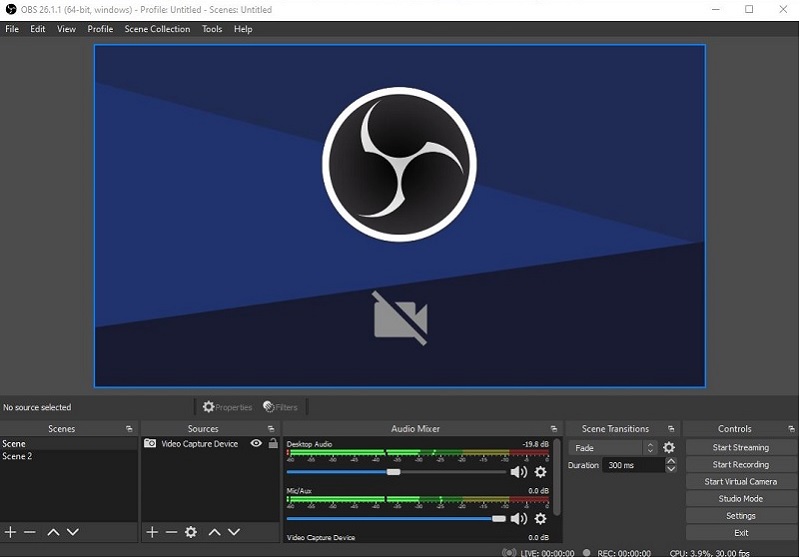Click 'No source selected' label
The image size is (800, 558).
(x=37, y=407)
